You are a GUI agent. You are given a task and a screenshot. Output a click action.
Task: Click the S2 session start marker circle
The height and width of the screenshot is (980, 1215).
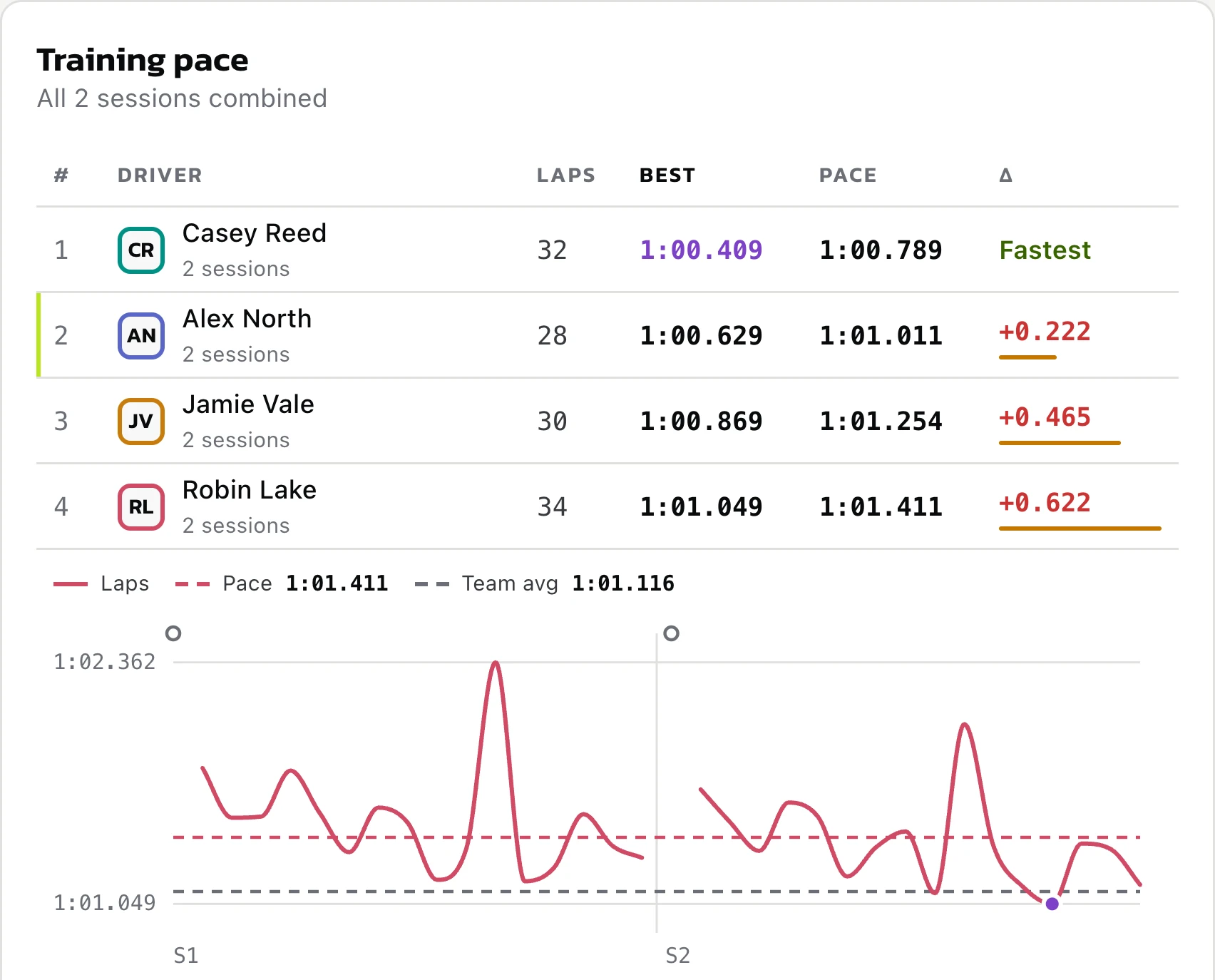point(671,633)
